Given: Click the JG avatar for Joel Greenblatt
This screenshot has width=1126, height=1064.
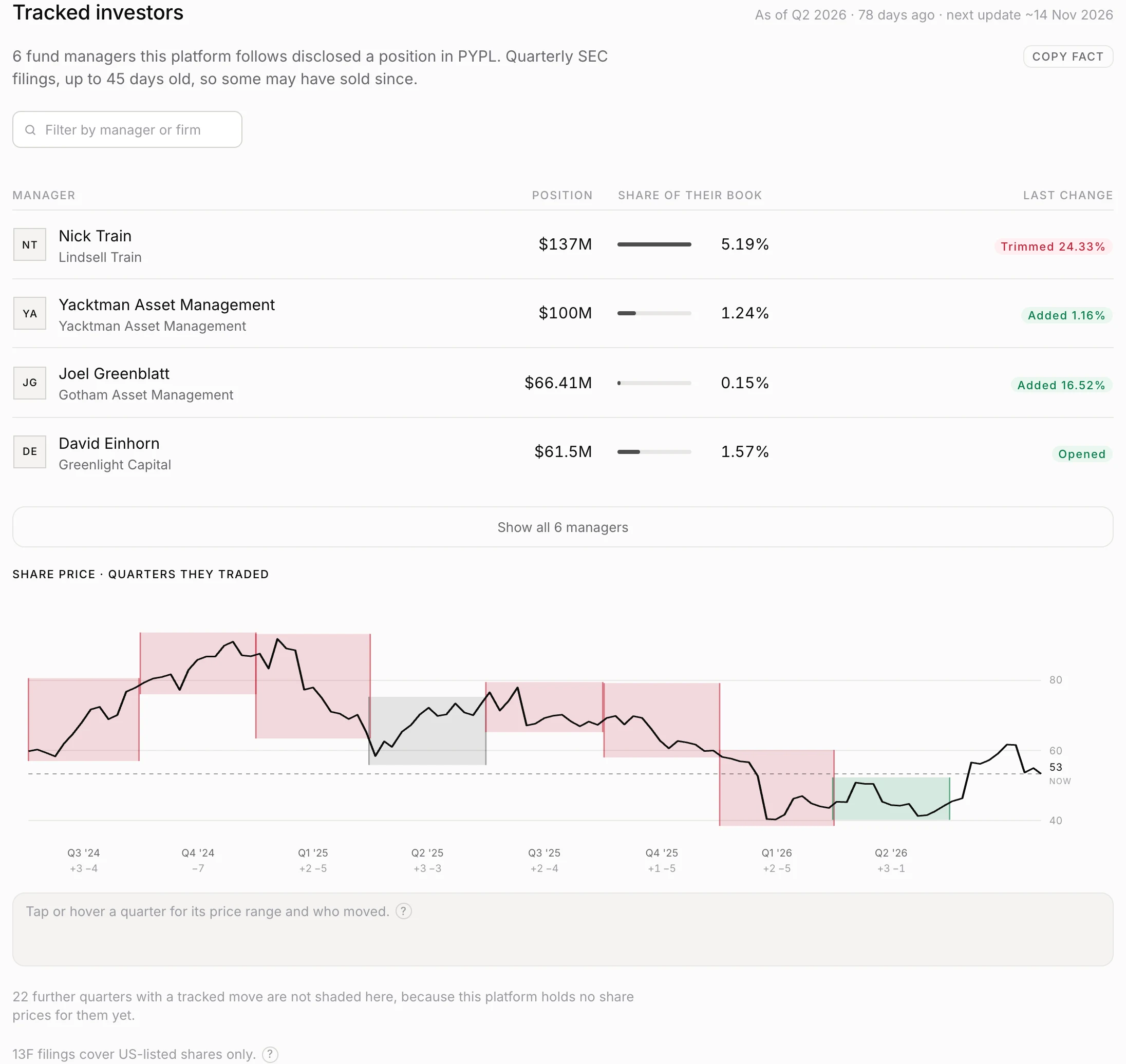Looking at the screenshot, I should coord(29,383).
